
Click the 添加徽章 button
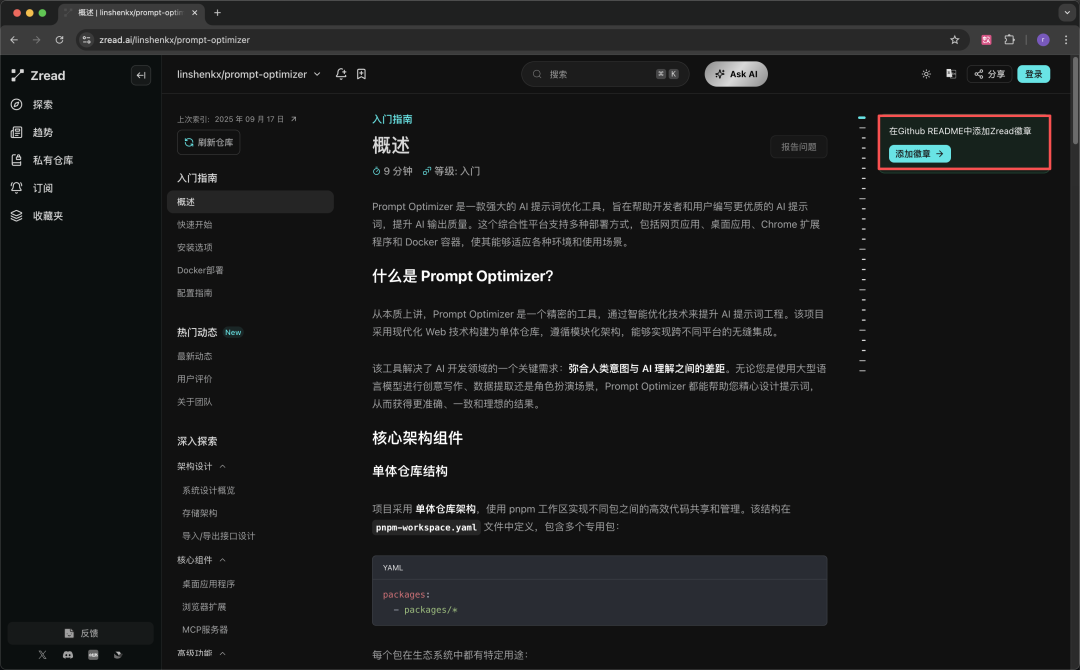pyautogui.click(x=920, y=154)
